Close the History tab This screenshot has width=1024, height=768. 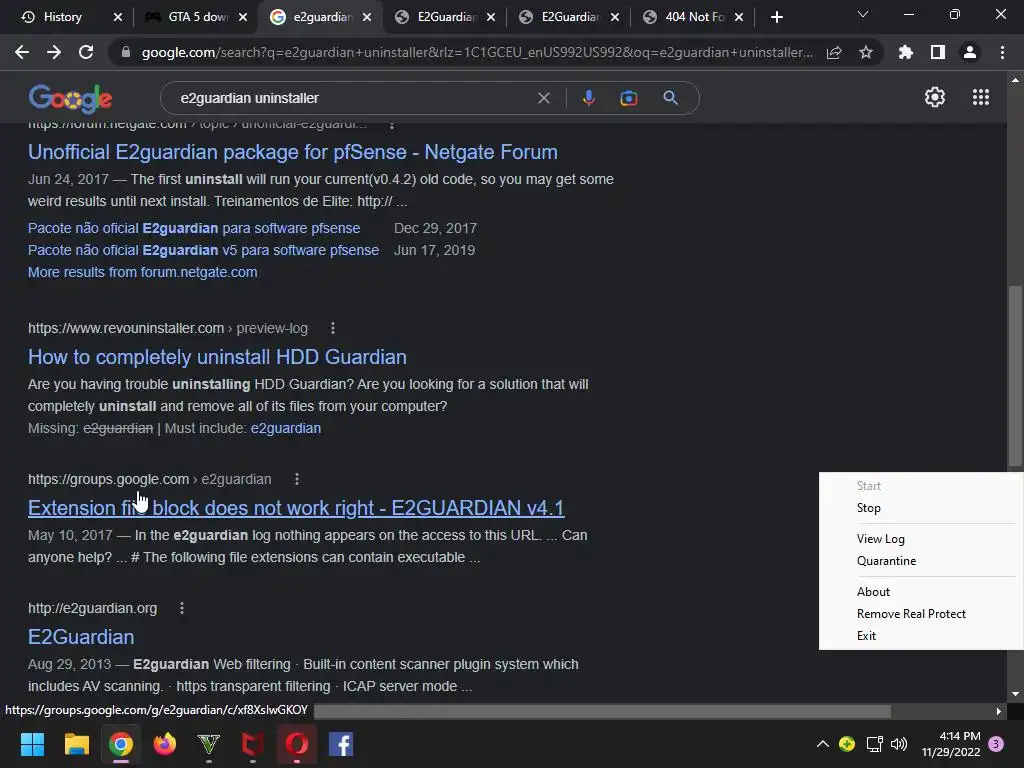click(118, 17)
